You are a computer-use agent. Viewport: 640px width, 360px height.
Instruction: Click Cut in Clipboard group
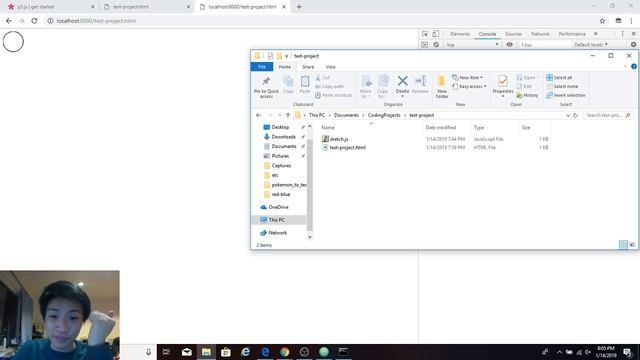[323, 78]
